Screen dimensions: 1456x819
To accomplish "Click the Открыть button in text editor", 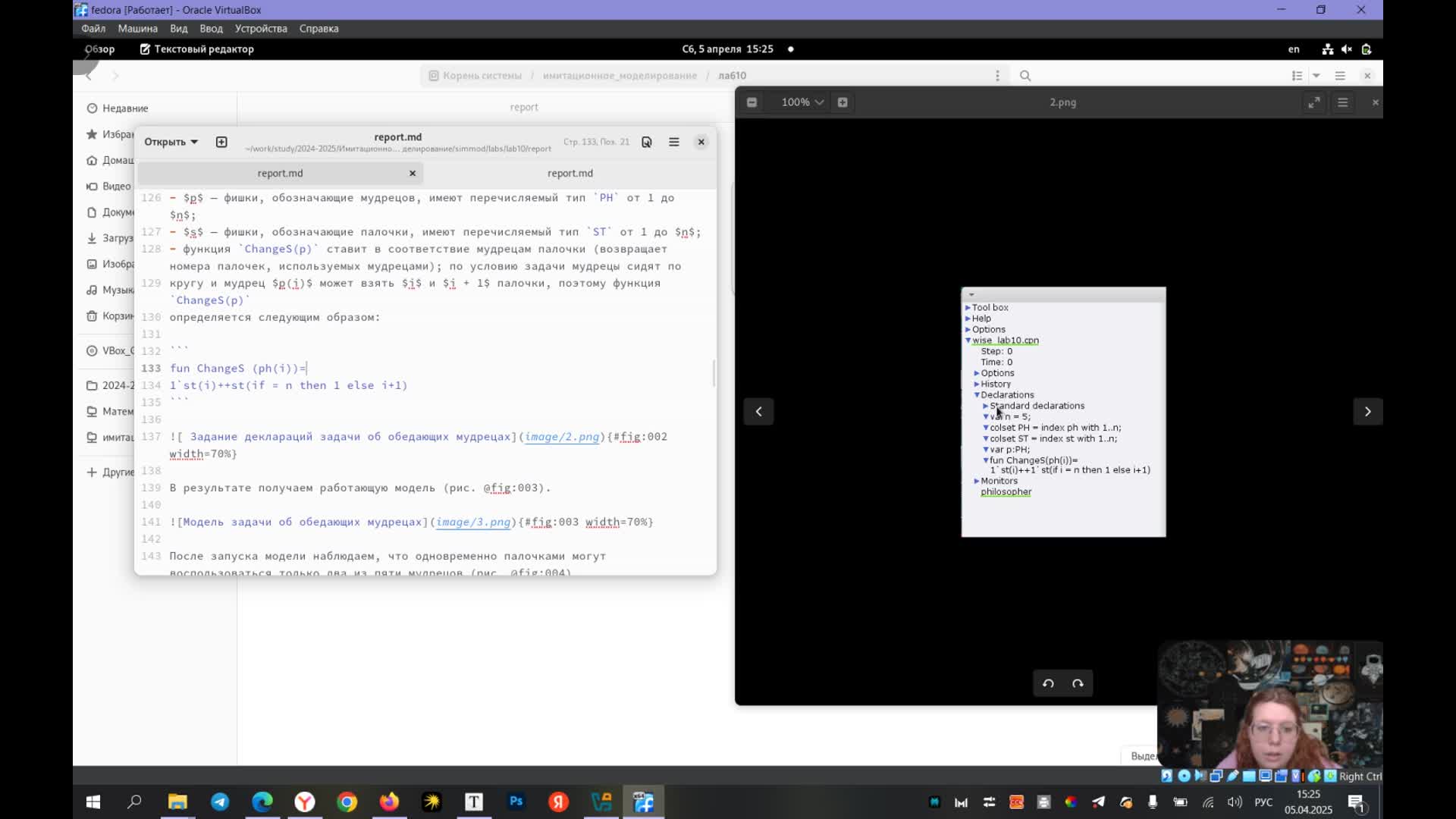I will point(165,142).
